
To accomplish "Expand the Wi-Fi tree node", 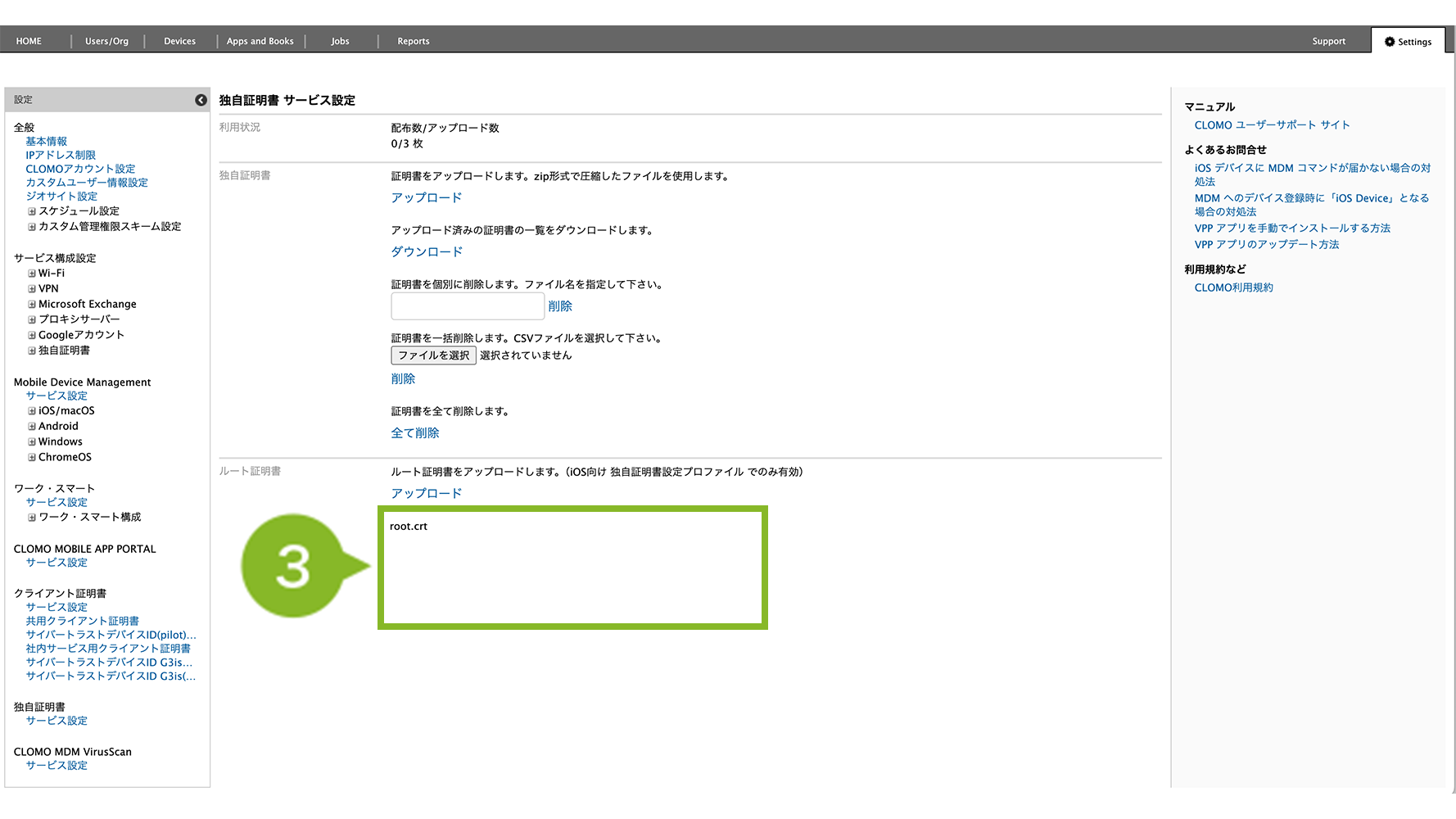I will pyautogui.click(x=32, y=274).
